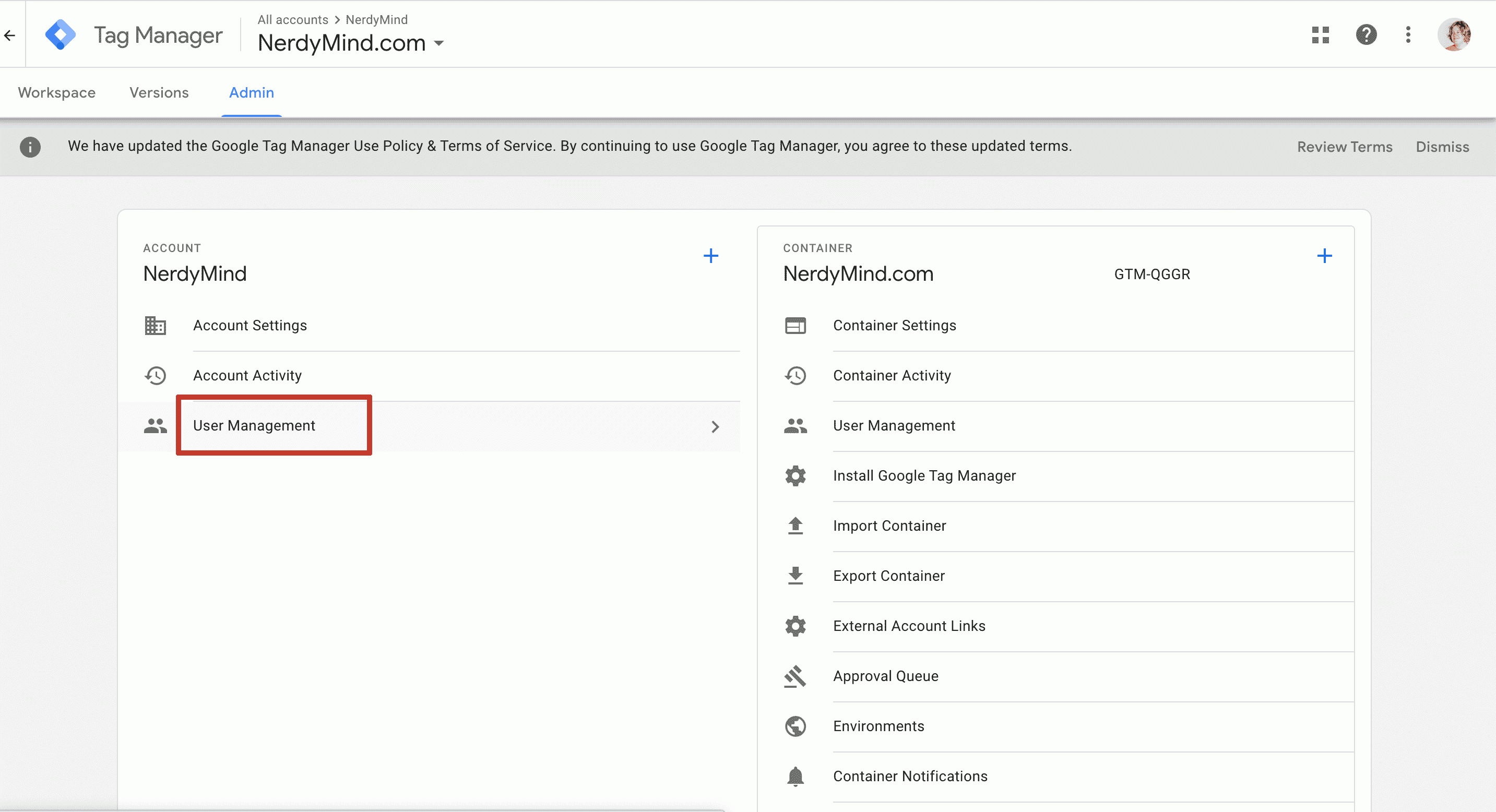Click the Environments globe icon

click(x=796, y=726)
